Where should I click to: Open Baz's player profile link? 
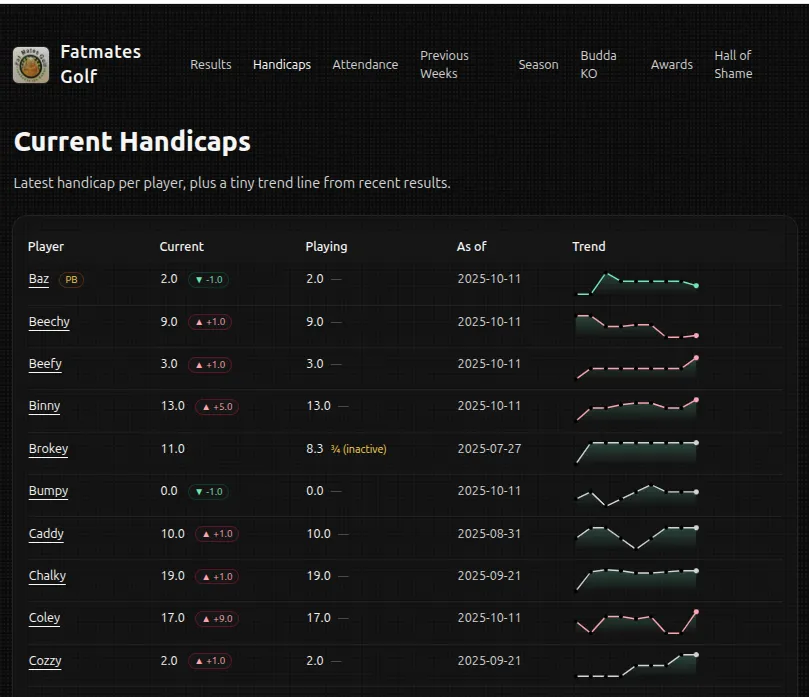pos(38,279)
